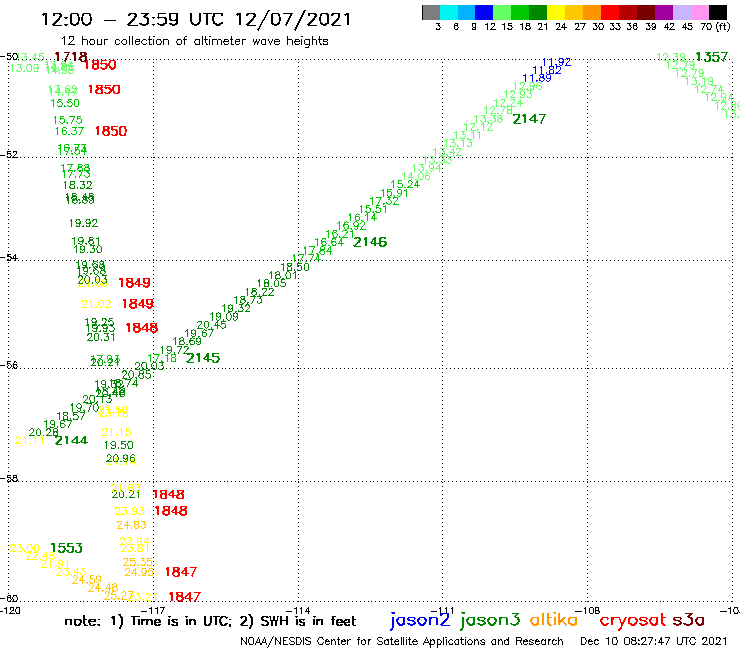Image resolution: width=740 pixels, height=650 pixels.
Task: Click the 'Dec 10 08:27:47 UTC 2021' timestamp
Action: click(x=653, y=642)
